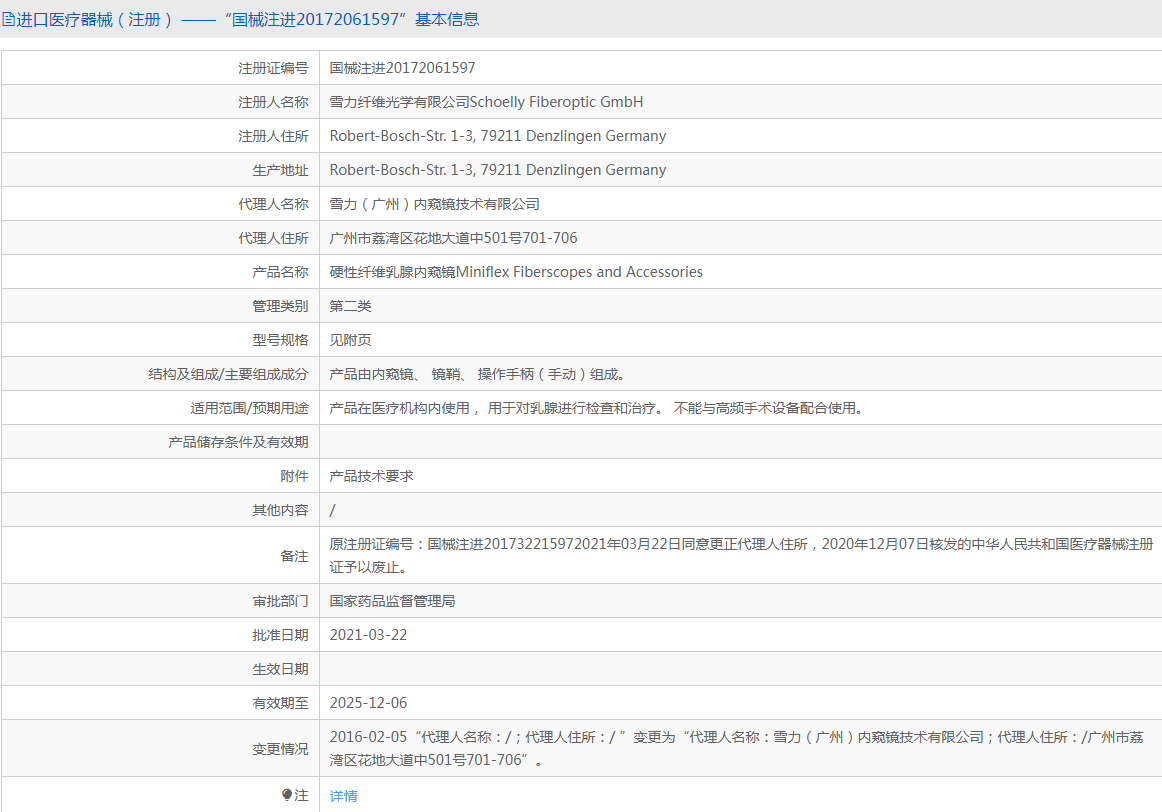Click 广州市荔湾区花地大道中501号701-706 in 代理人住所 row
1162x812 pixels.
pyautogui.click(x=453, y=239)
